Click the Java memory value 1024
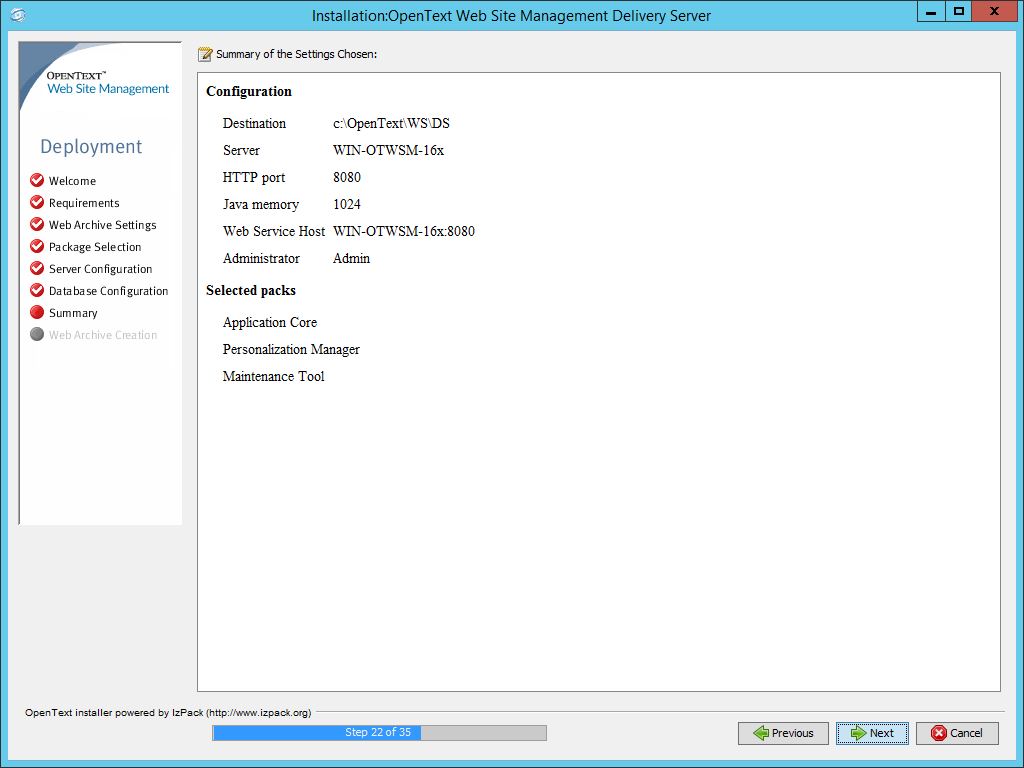 tap(347, 204)
